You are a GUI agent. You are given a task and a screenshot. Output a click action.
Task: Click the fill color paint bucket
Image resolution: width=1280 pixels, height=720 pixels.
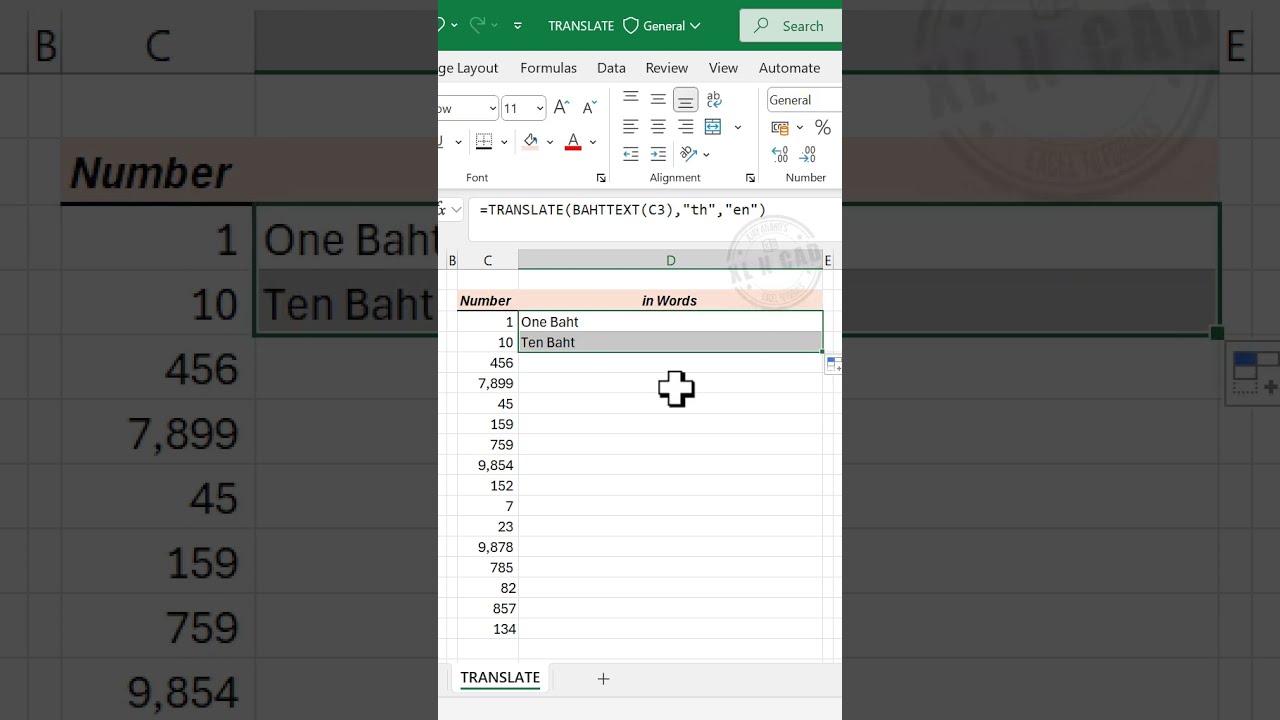[x=530, y=141]
